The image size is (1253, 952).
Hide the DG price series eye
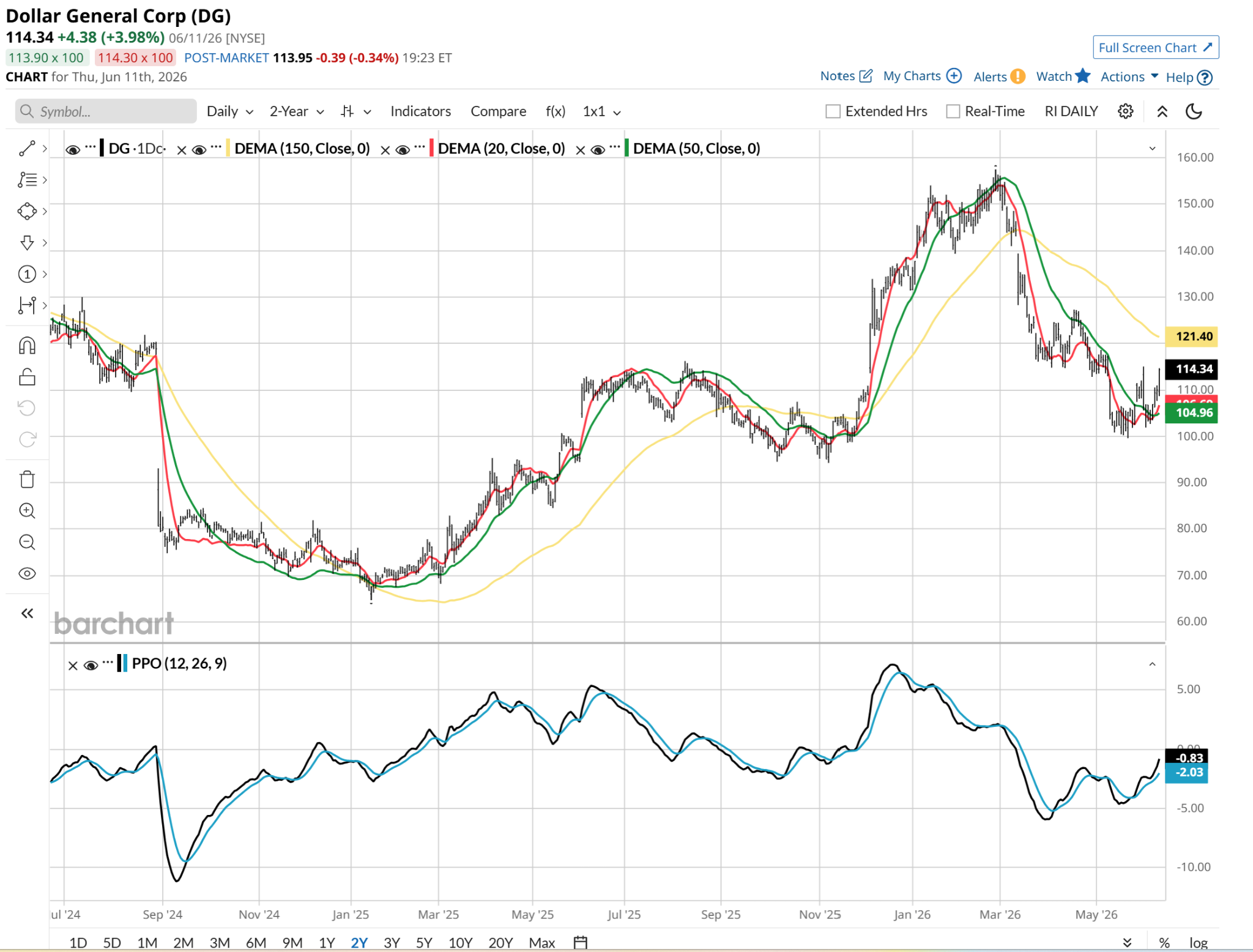[x=73, y=150]
